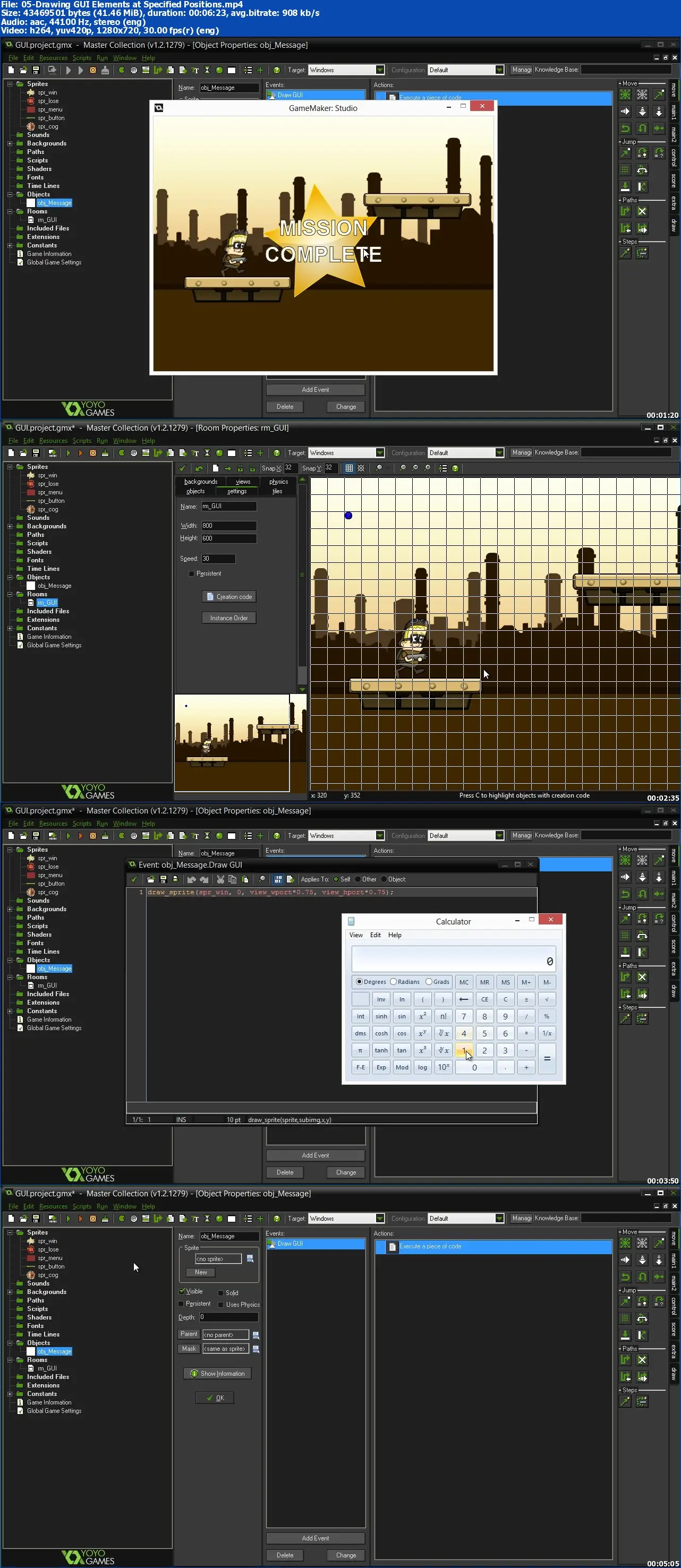Open the physics tab in room editor
681x1568 pixels.
[278, 482]
